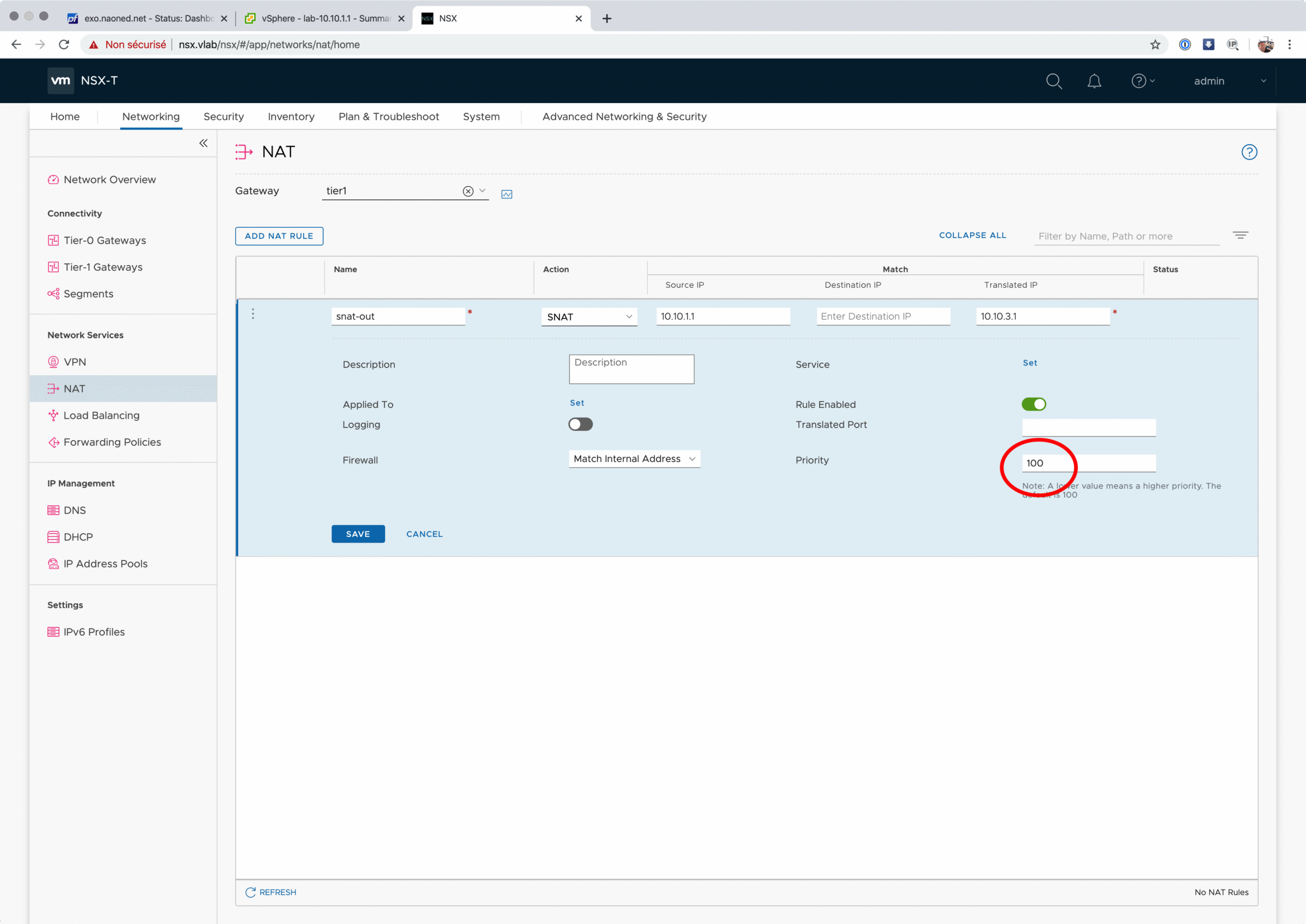Expand the SNAT action dropdown
This screenshot has width=1306, height=924.
tap(589, 317)
